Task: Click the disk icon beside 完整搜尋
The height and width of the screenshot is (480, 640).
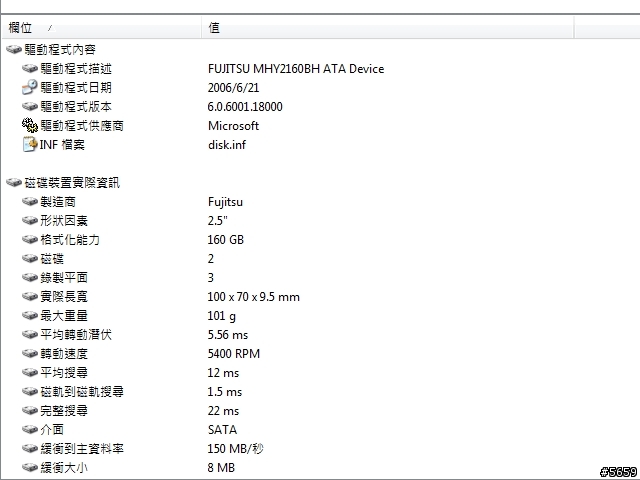Action: point(30,410)
